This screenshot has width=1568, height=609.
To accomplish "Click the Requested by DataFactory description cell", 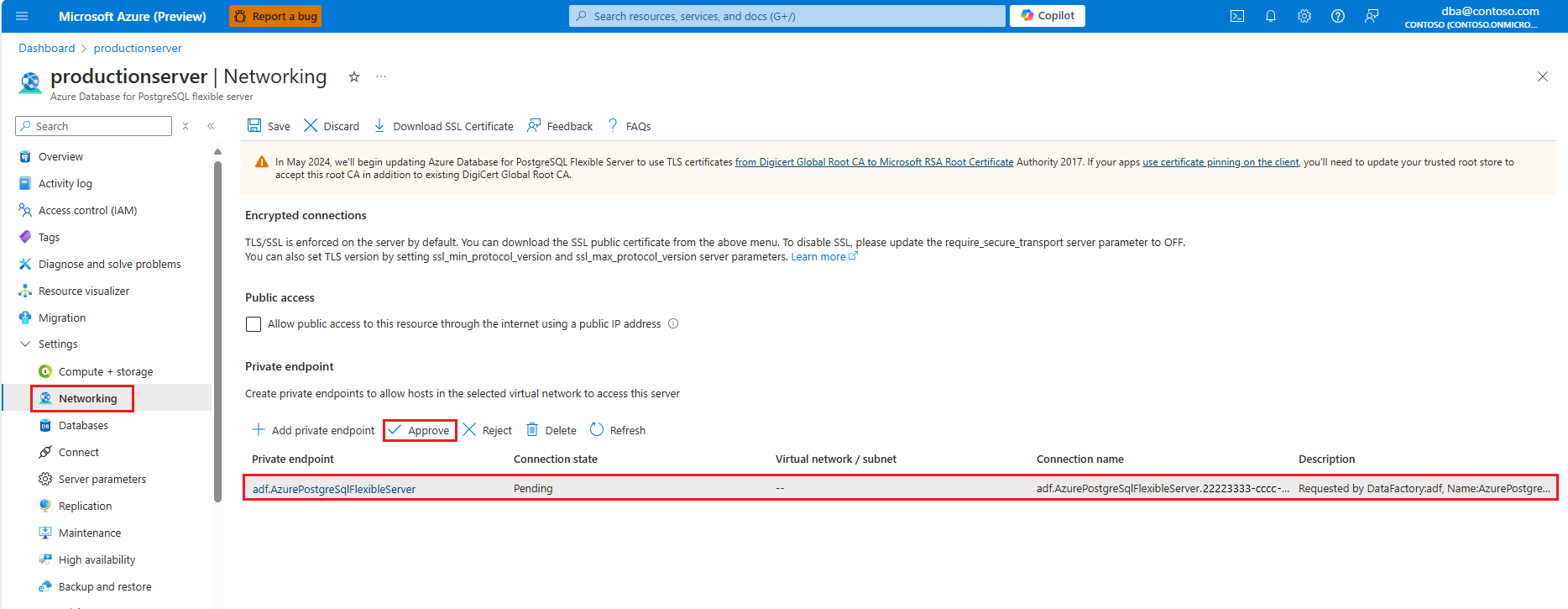I will (x=1424, y=488).
